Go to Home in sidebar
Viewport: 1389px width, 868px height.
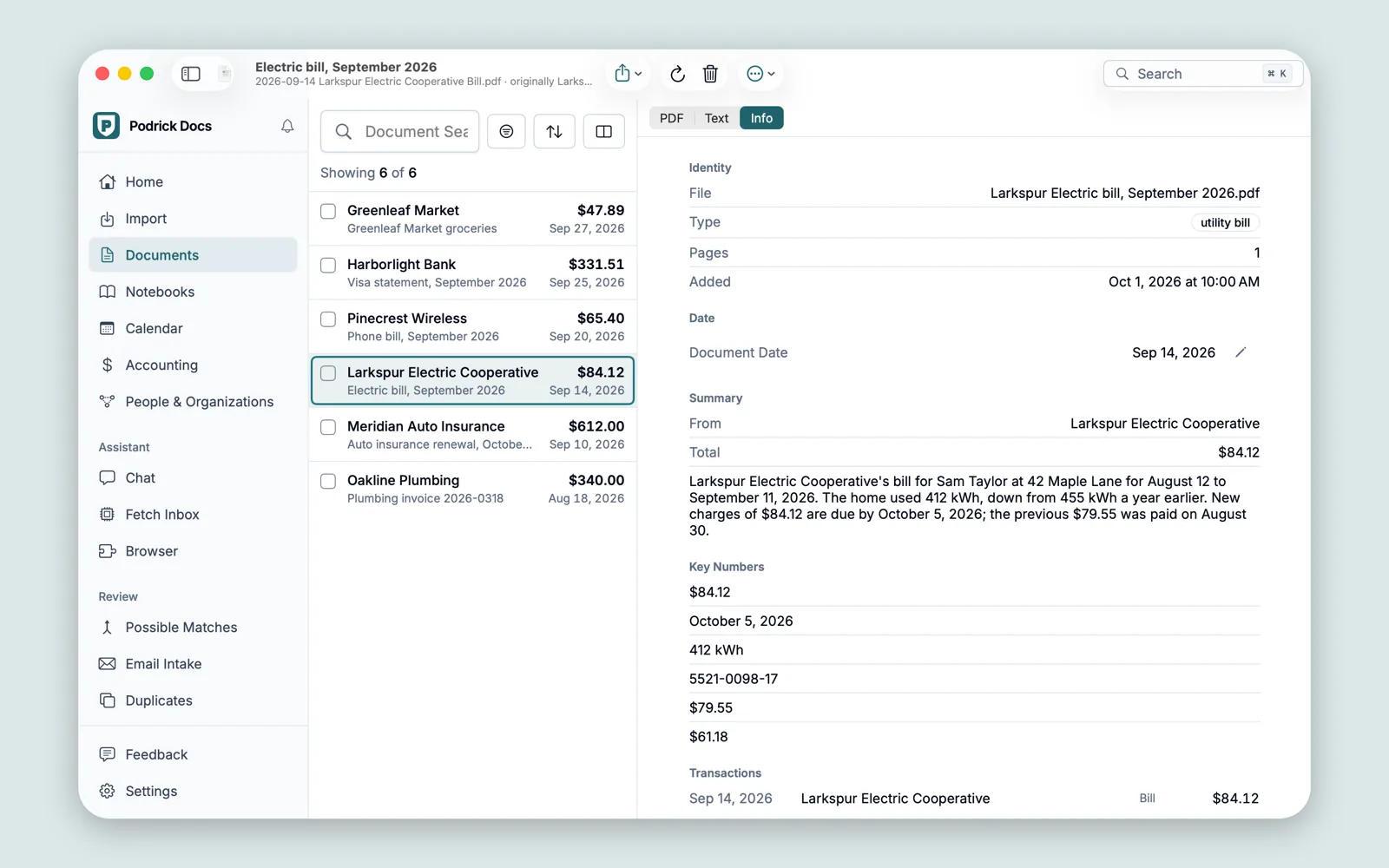[x=193, y=181]
